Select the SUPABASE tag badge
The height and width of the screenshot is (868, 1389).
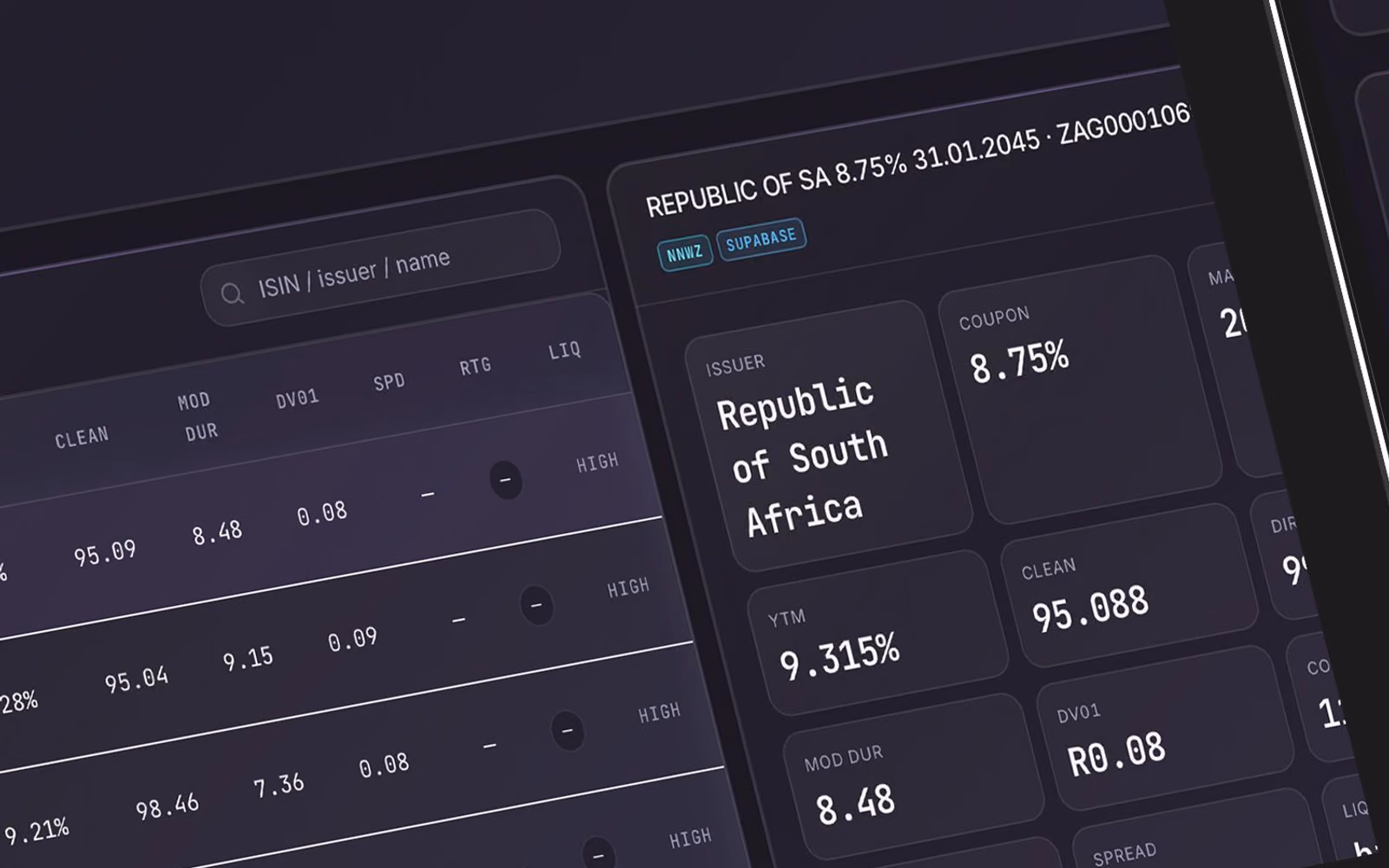click(x=761, y=240)
